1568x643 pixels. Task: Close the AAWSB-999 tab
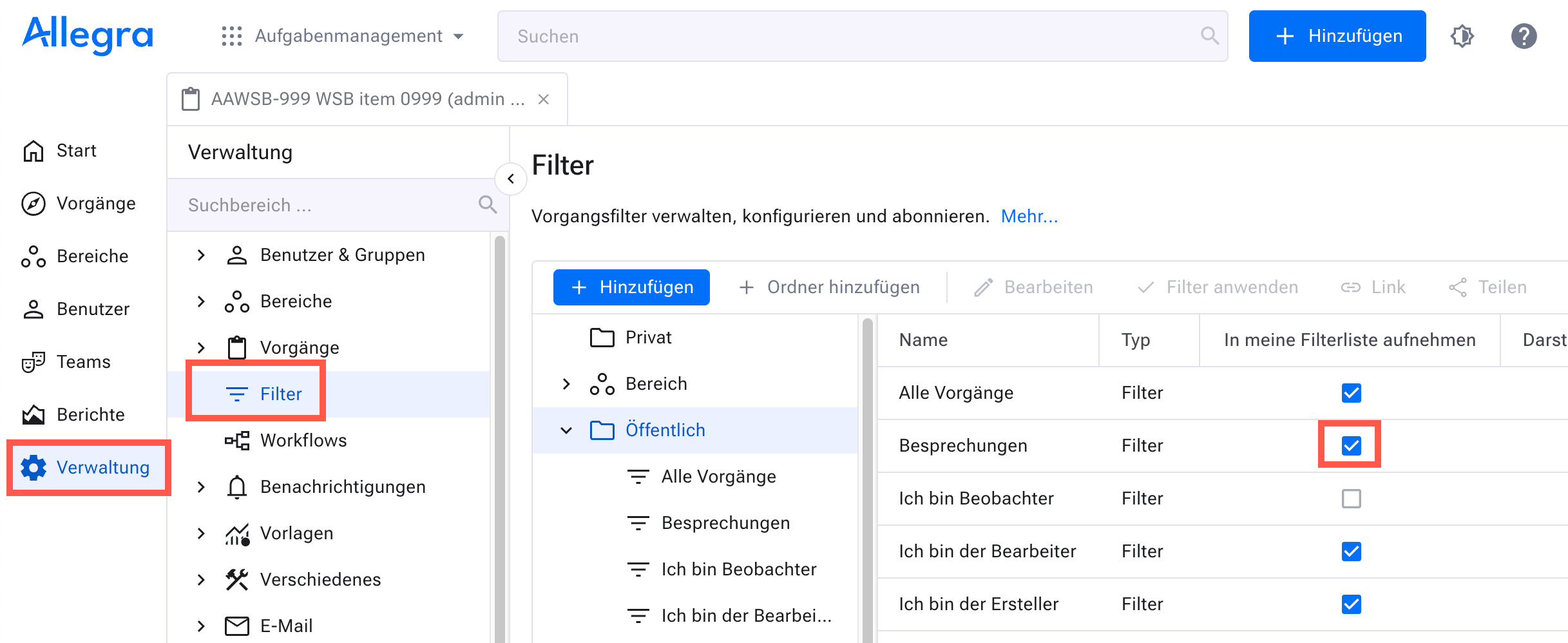[544, 99]
